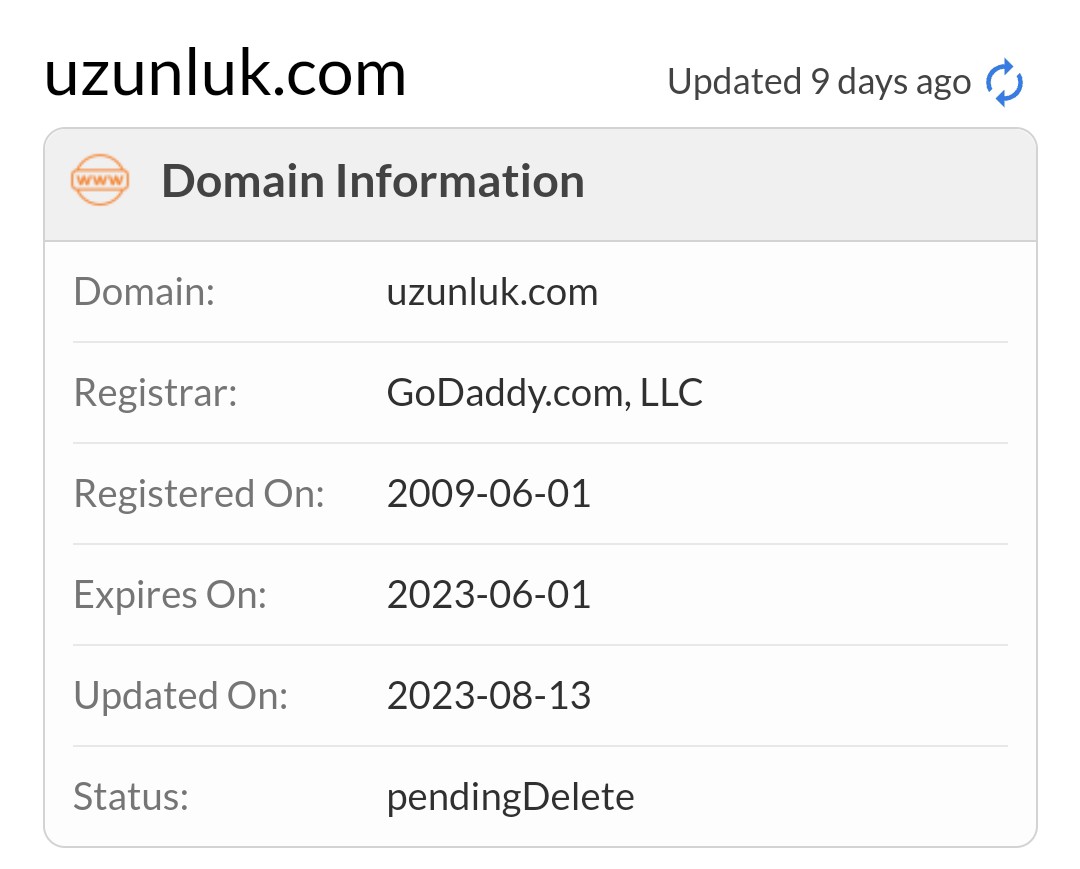Click the orange WWW globe icon
The image size is (1080, 869).
(x=100, y=180)
